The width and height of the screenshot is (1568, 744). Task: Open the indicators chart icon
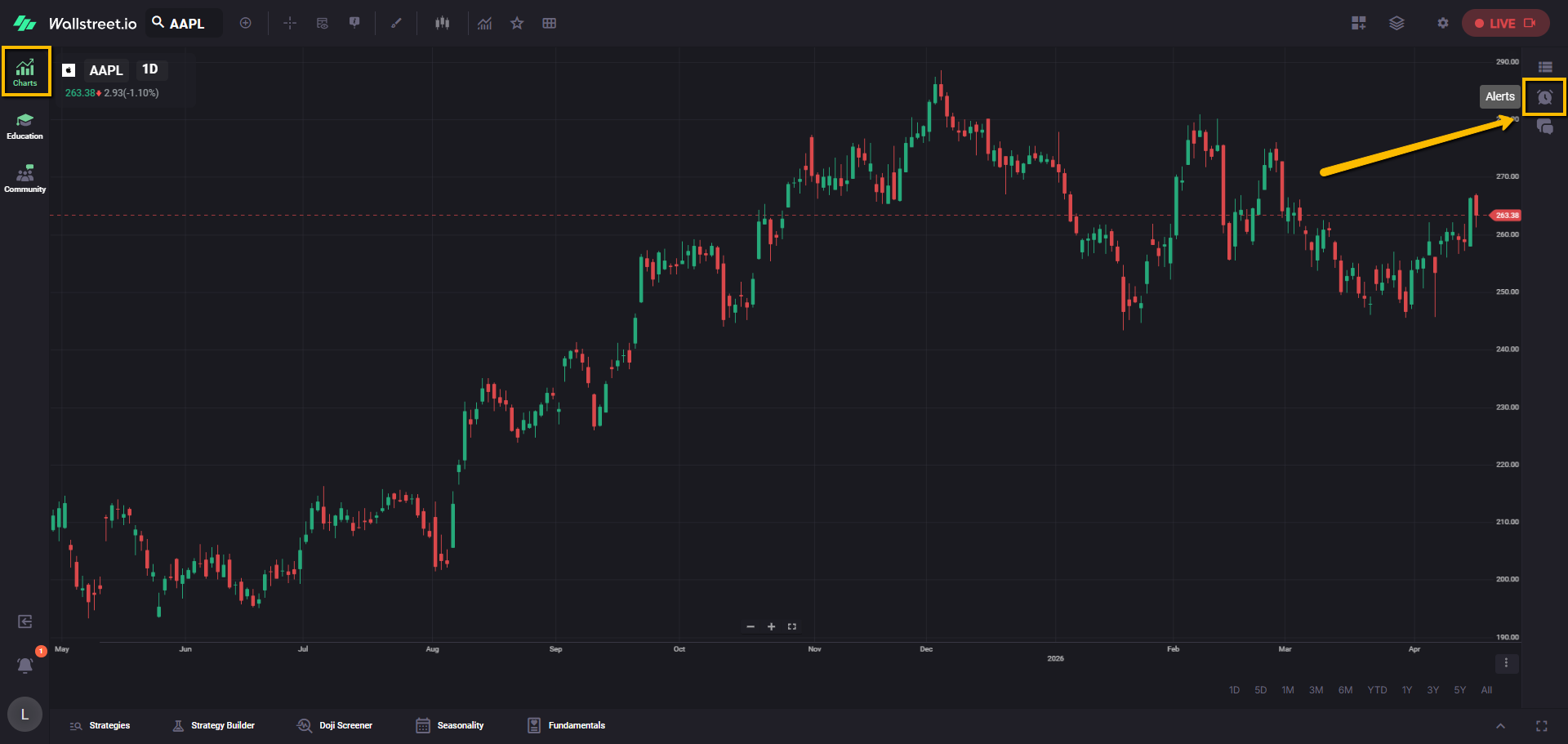tap(485, 24)
